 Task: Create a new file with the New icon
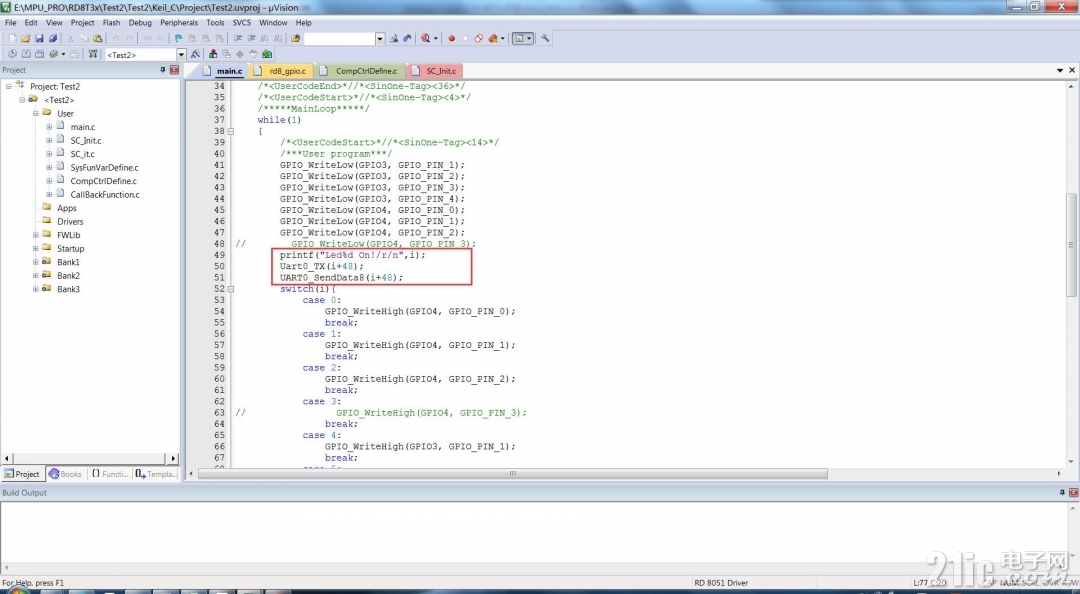coord(12,39)
